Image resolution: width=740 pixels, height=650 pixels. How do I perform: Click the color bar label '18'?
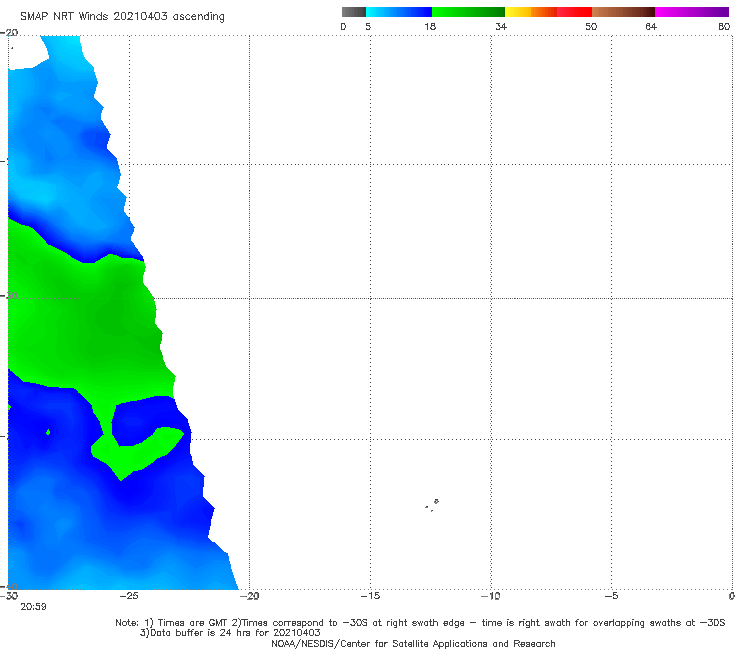pyautogui.click(x=430, y=26)
